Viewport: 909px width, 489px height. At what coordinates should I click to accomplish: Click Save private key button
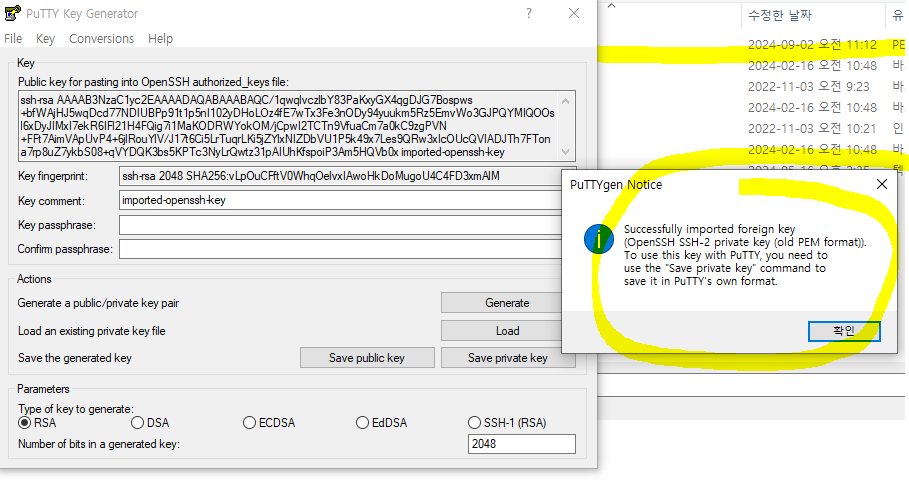(507, 357)
